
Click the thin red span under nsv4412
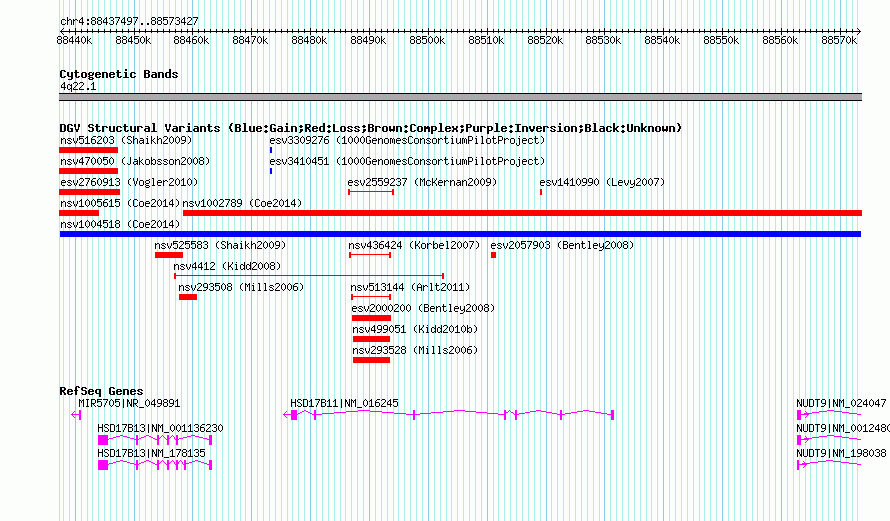coord(309,276)
